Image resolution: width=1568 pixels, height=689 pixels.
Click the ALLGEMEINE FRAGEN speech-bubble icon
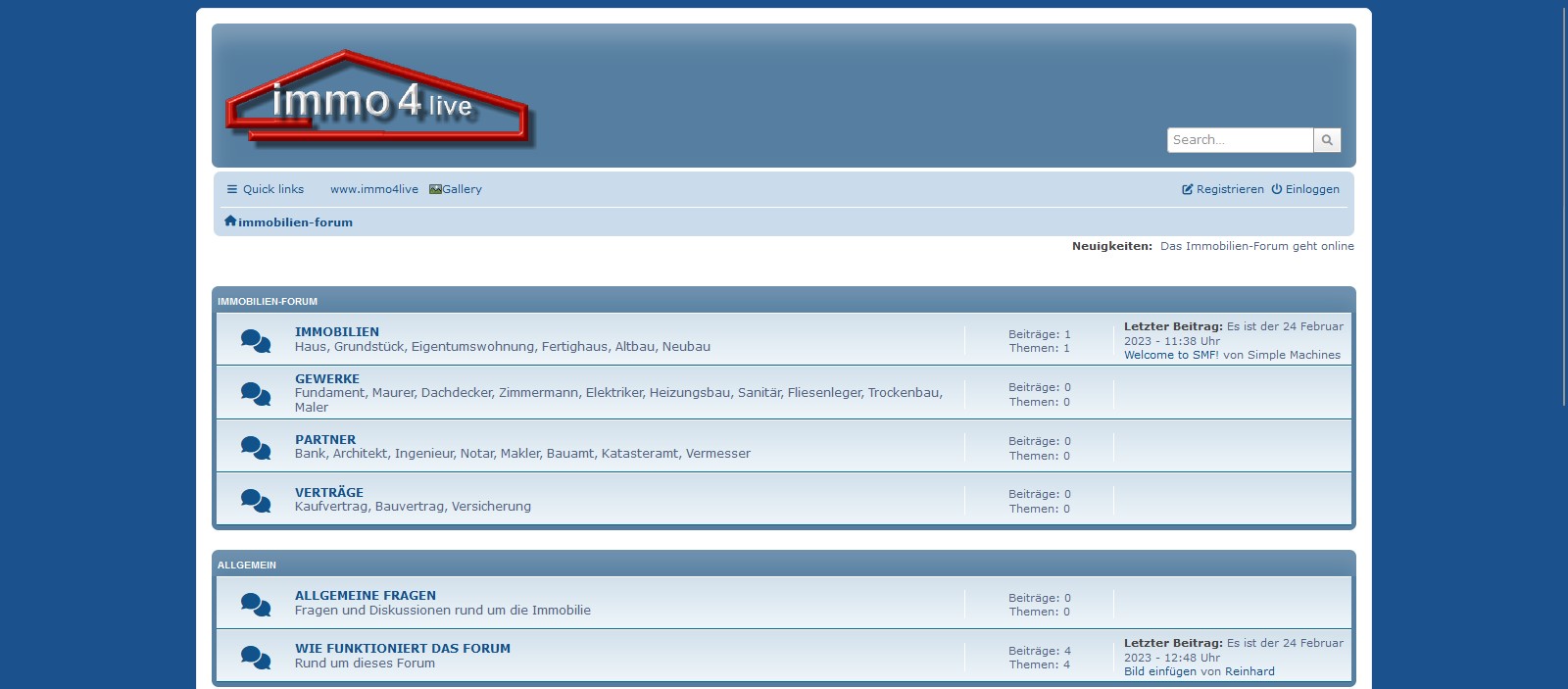(256, 604)
